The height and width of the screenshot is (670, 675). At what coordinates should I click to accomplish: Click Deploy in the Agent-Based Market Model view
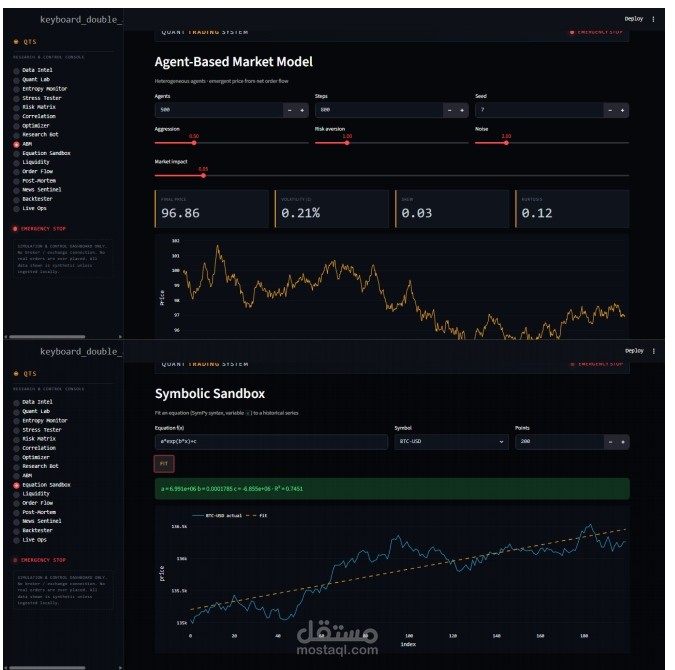click(634, 19)
